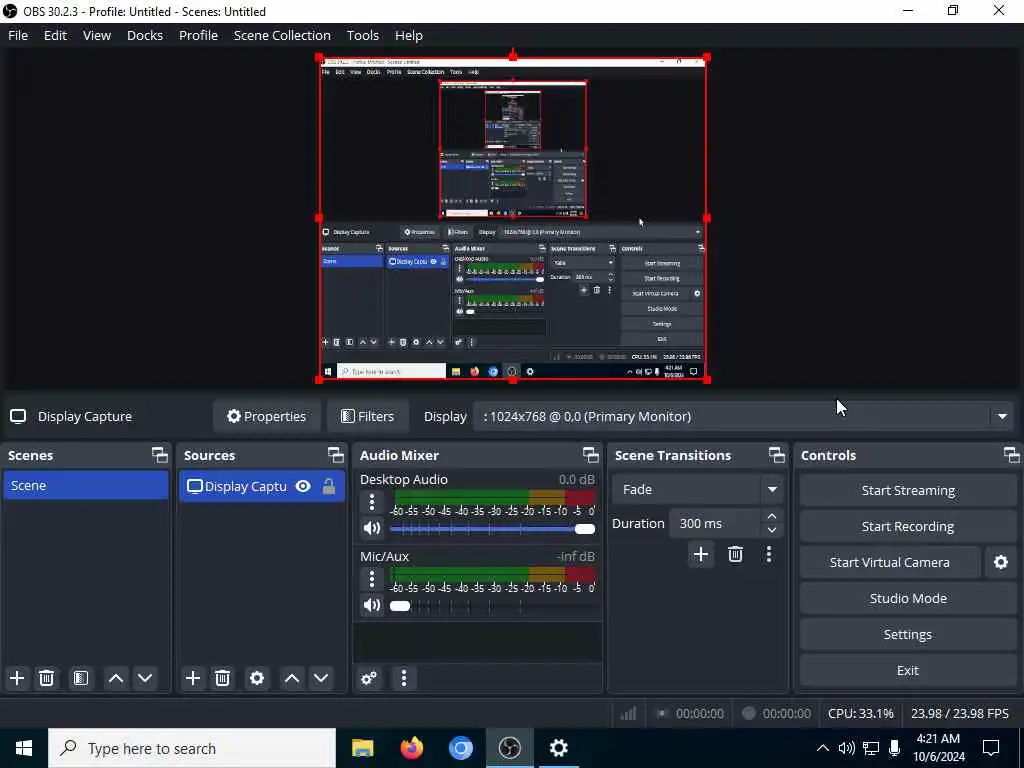Image resolution: width=1024 pixels, height=768 pixels.
Task: Open the Help menu
Action: tap(409, 35)
